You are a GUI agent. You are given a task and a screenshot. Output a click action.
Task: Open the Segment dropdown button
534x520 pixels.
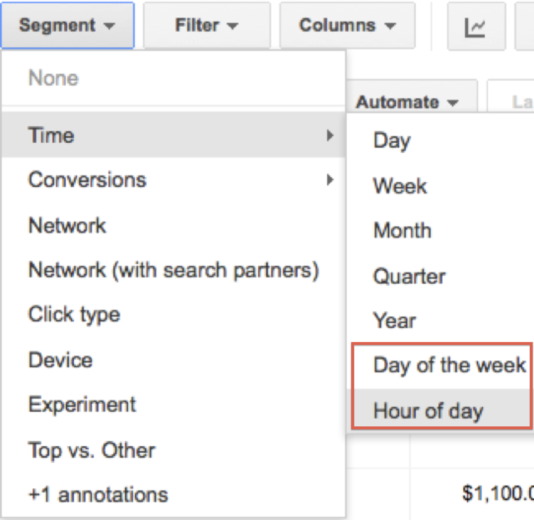click(67, 25)
